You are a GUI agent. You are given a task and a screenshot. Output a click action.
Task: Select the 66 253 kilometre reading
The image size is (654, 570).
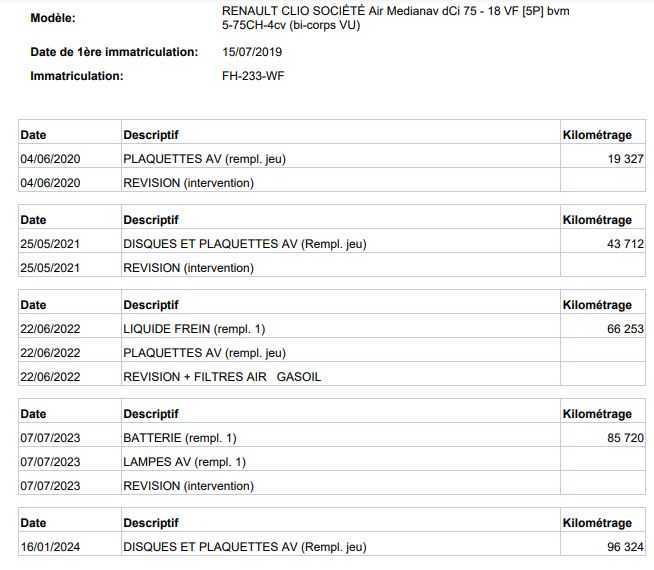click(x=625, y=329)
